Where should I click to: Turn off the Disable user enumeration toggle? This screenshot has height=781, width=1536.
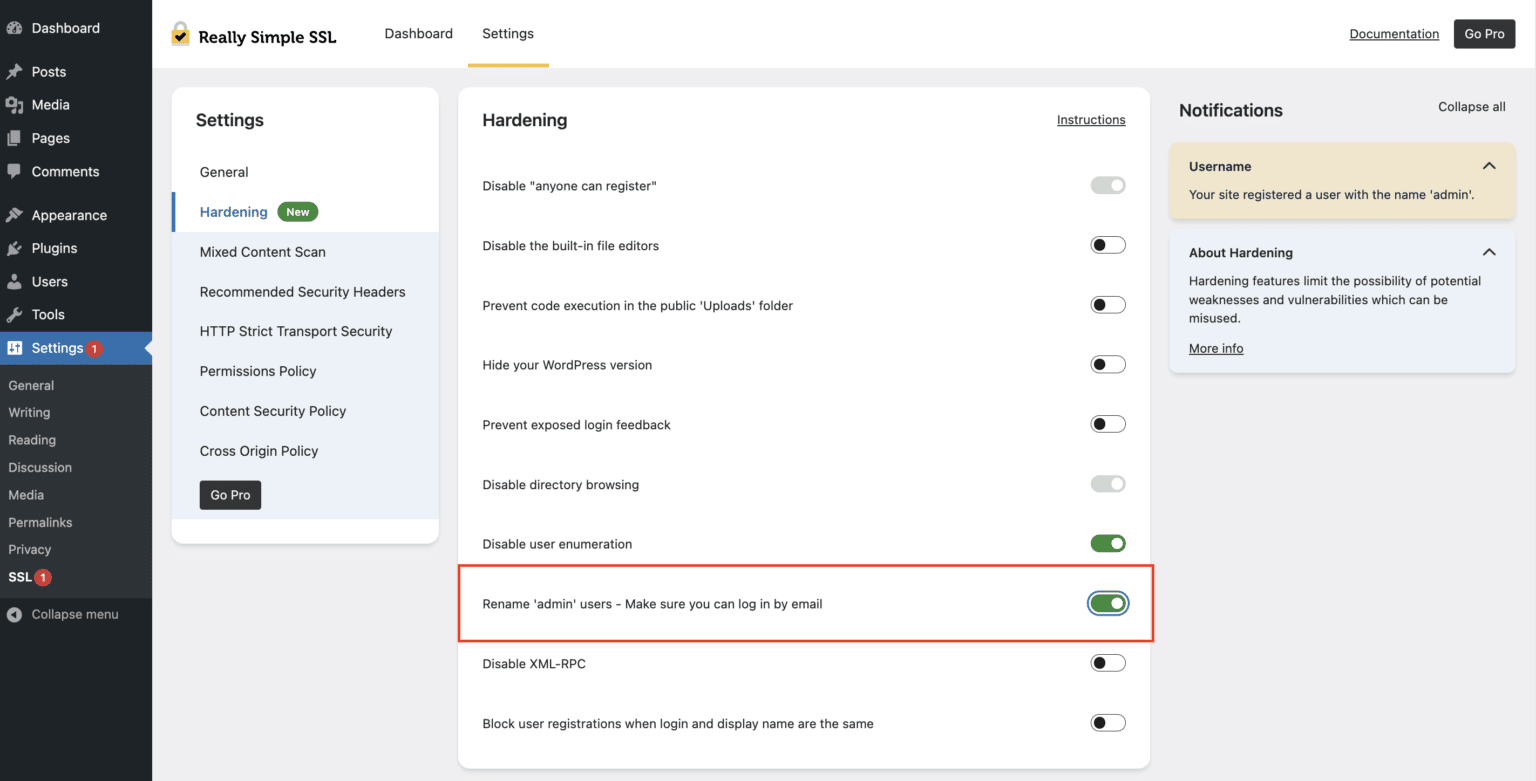pos(1108,543)
